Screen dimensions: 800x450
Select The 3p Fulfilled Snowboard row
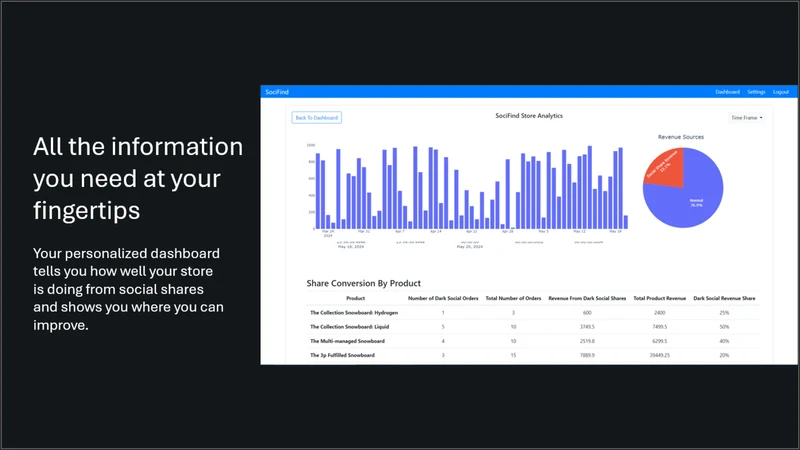point(533,356)
